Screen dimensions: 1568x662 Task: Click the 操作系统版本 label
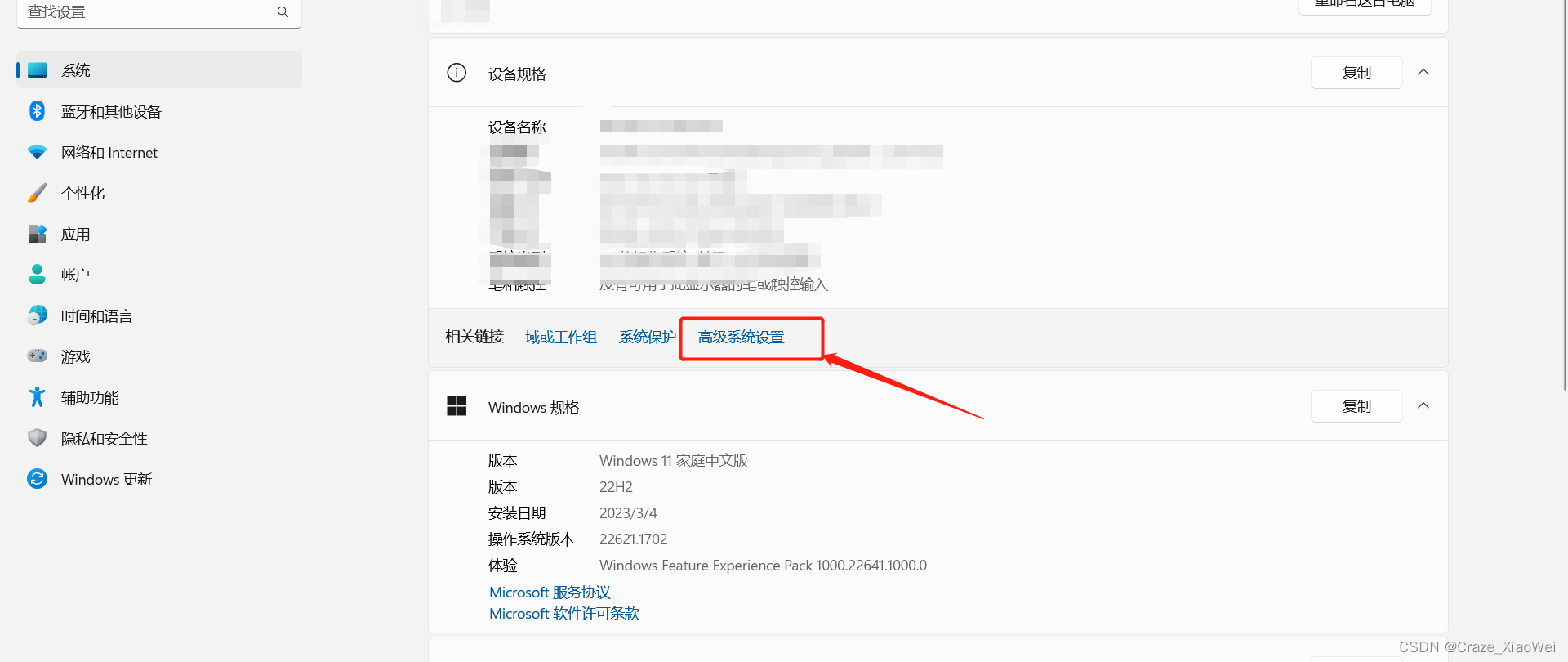click(532, 539)
